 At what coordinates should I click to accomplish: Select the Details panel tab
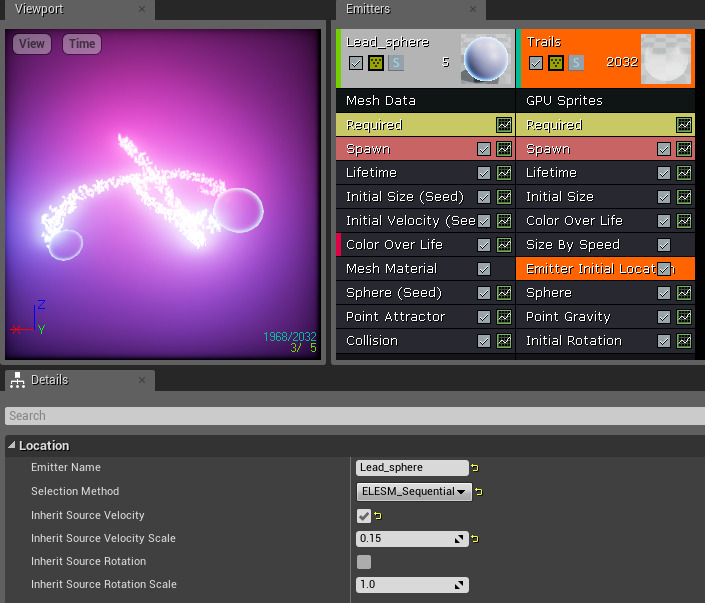(48, 380)
